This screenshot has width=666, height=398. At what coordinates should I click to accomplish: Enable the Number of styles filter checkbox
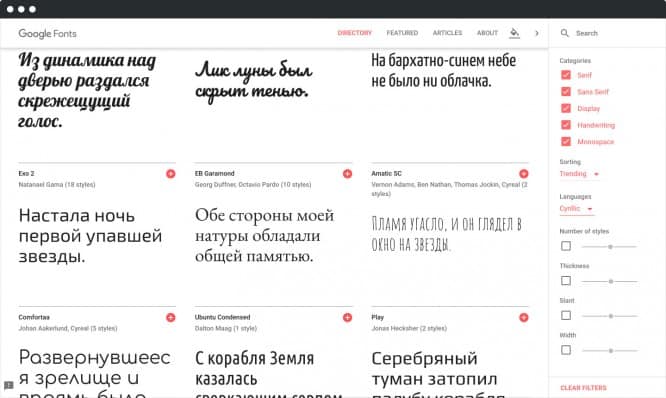click(x=566, y=246)
